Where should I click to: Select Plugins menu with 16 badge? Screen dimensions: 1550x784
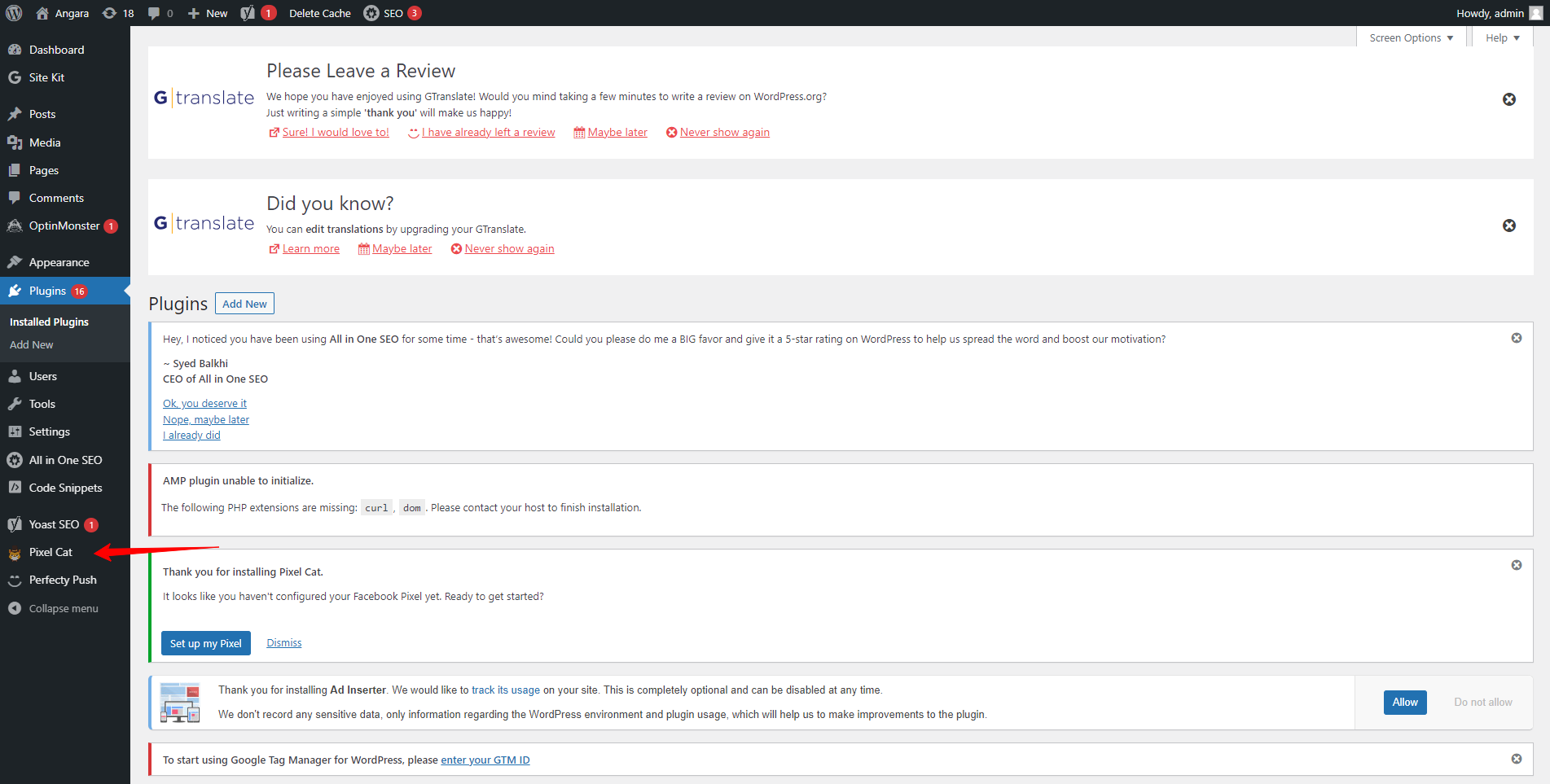tap(65, 291)
